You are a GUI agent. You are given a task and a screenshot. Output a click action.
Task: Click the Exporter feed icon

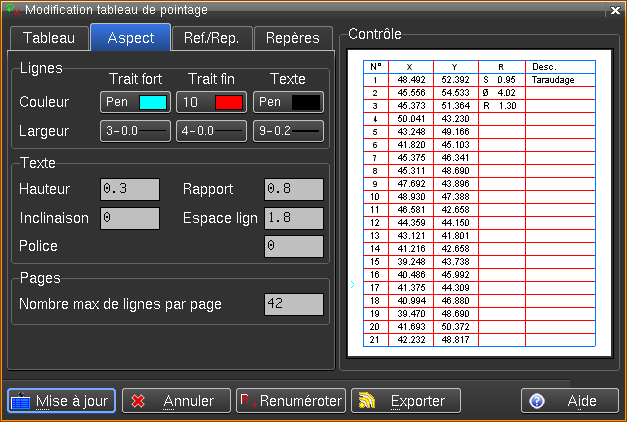(366, 401)
